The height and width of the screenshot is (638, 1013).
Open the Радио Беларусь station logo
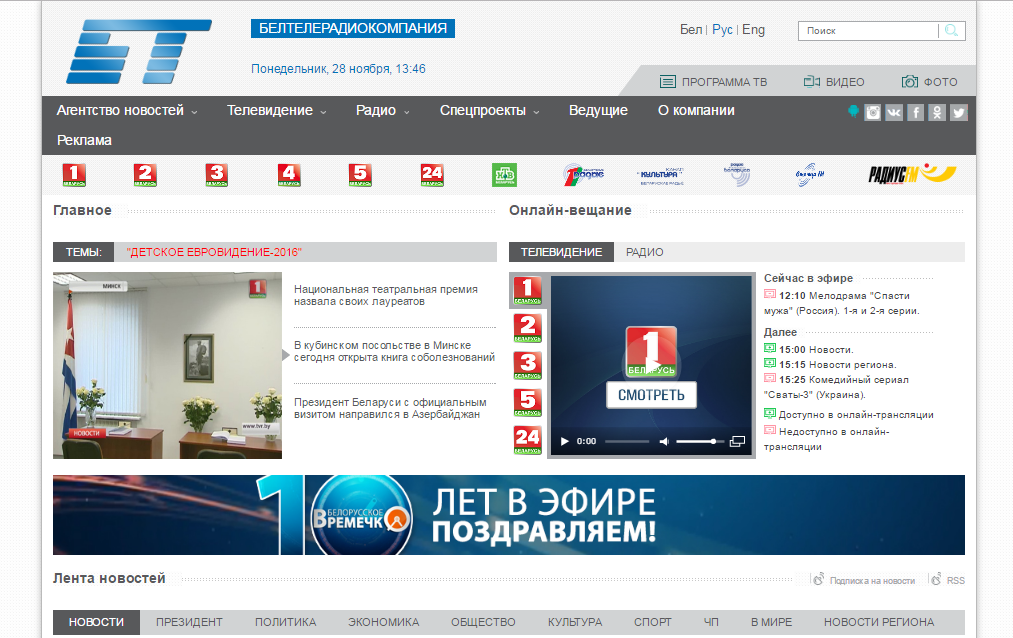pos(737,174)
